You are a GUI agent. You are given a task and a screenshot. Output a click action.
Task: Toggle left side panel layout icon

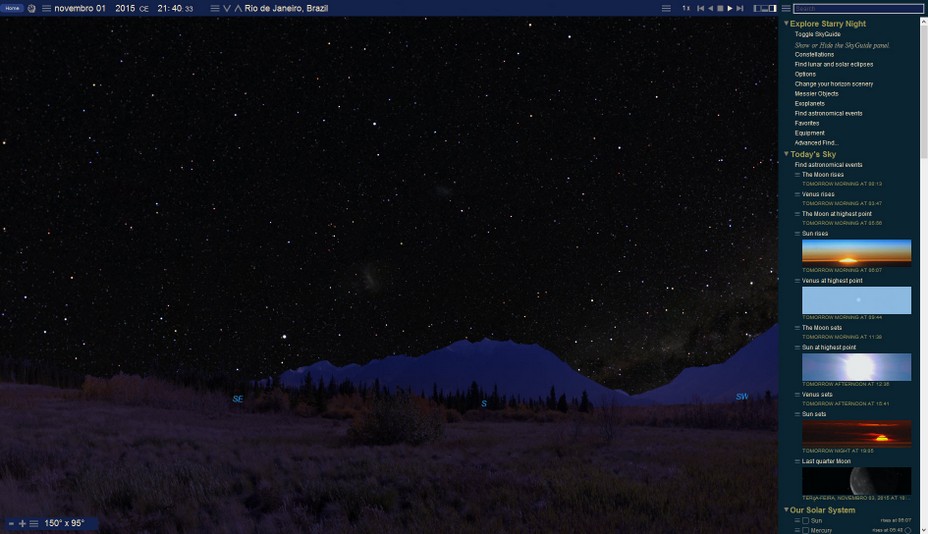[x=757, y=8]
